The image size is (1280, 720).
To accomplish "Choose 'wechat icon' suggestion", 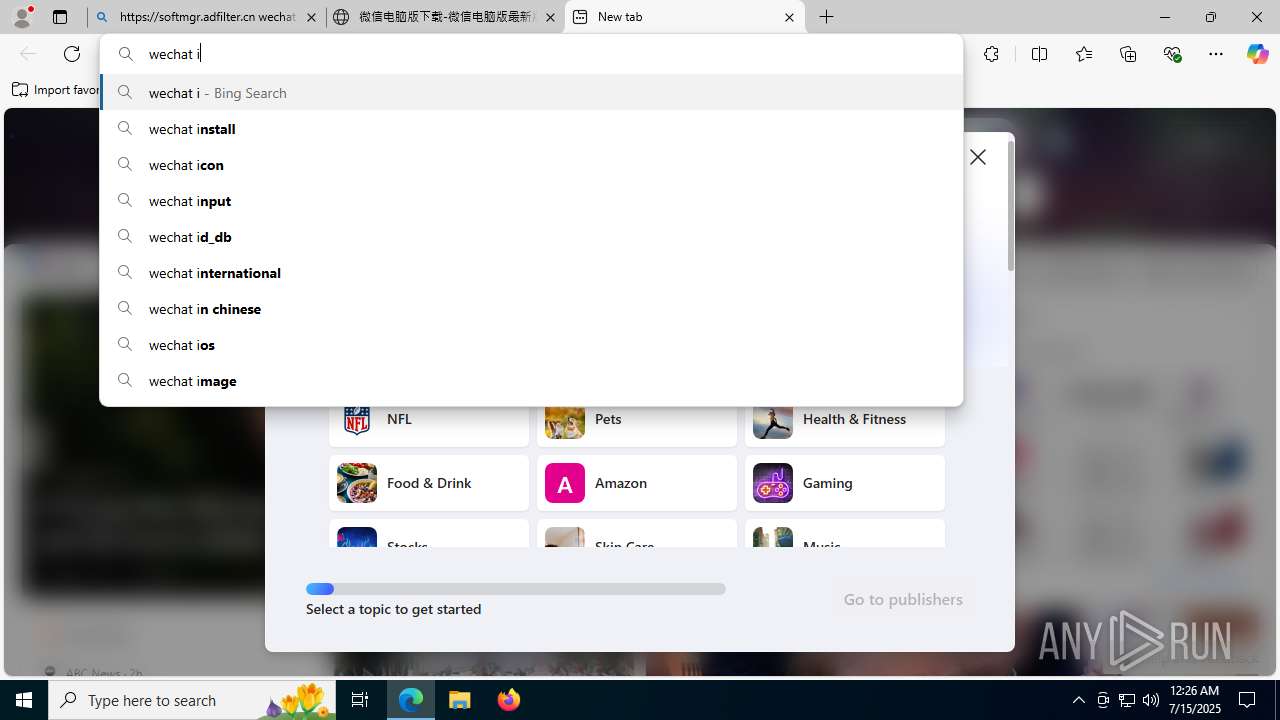I will [x=531, y=165].
